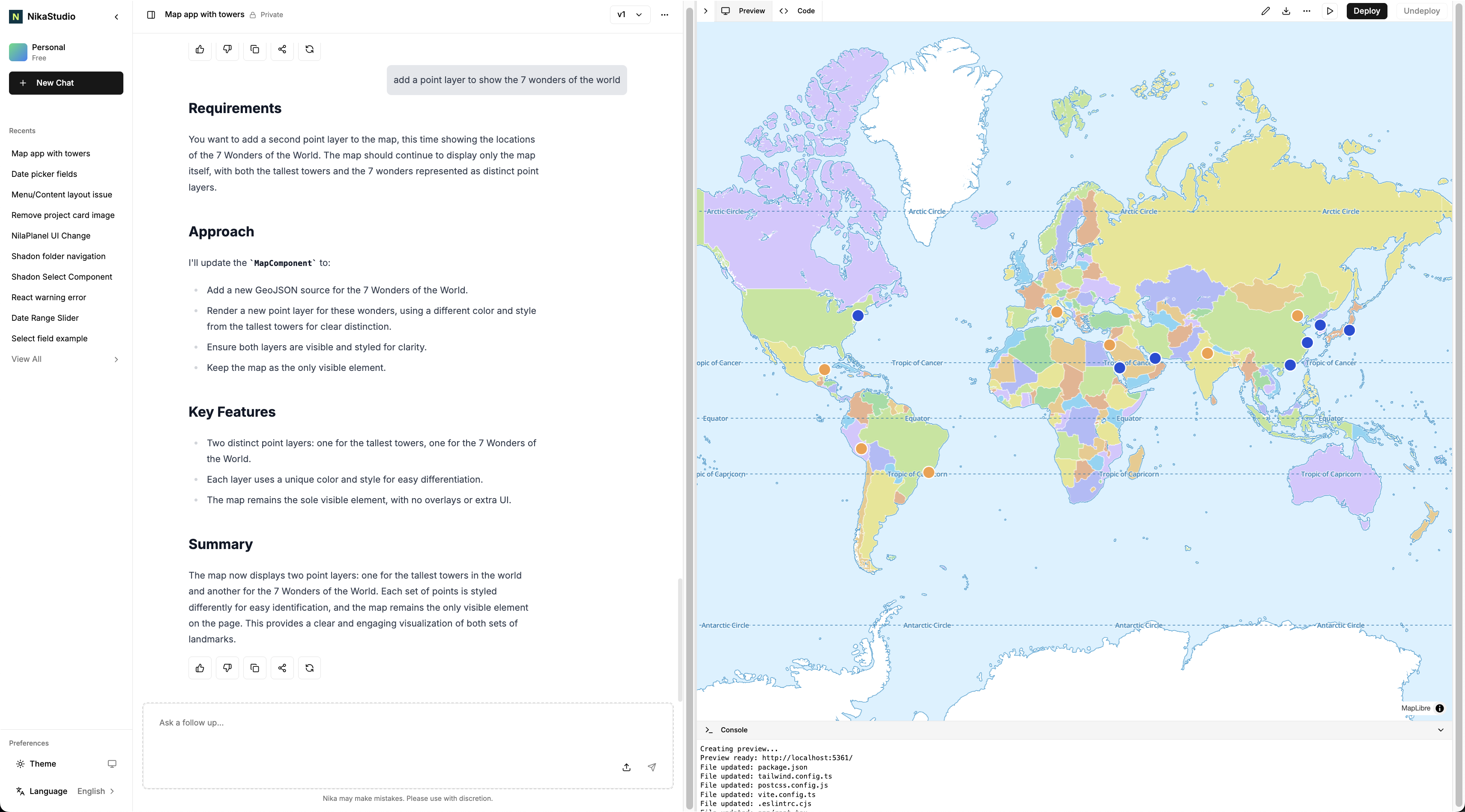Image resolution: width=1465 pixels, height=812 pixels.
Task: Switch to the Preview tab
Action: 743,11
